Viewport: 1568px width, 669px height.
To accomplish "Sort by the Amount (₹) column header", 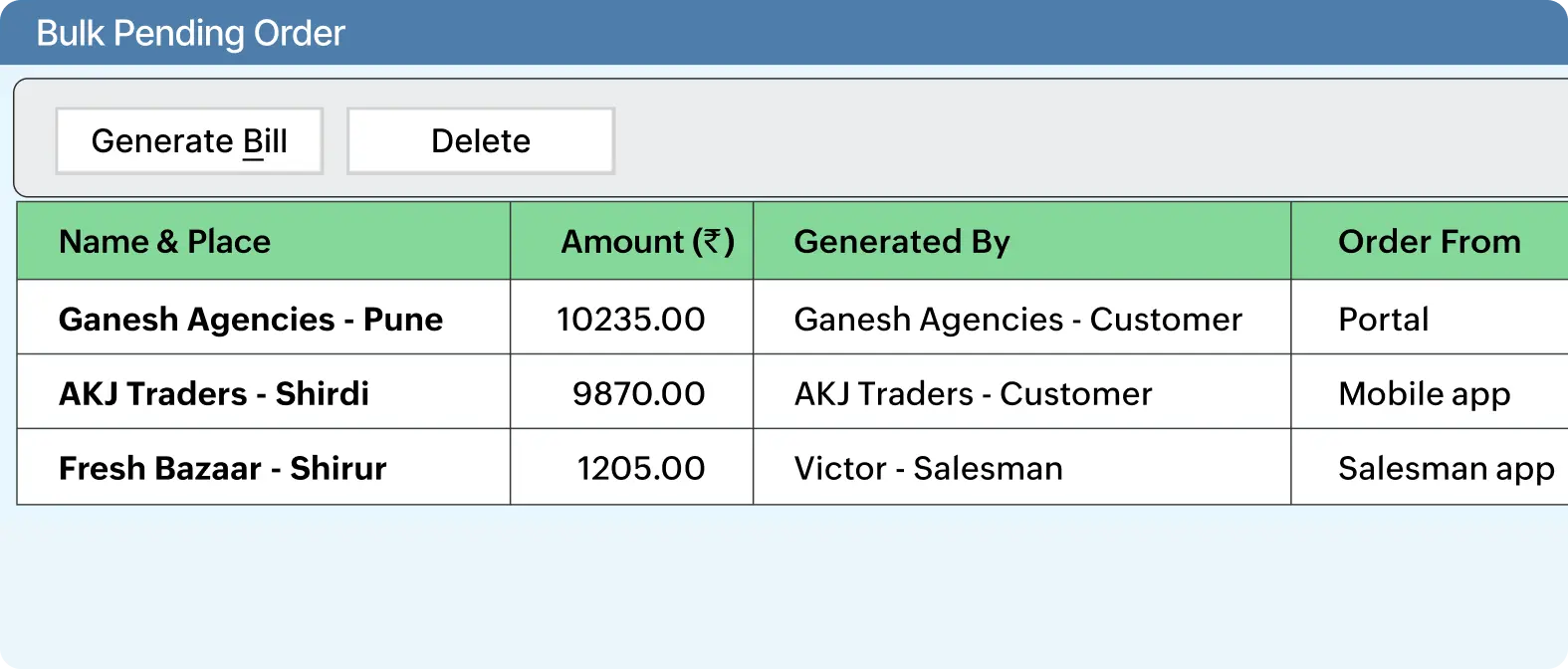I will tap(647, 241).
